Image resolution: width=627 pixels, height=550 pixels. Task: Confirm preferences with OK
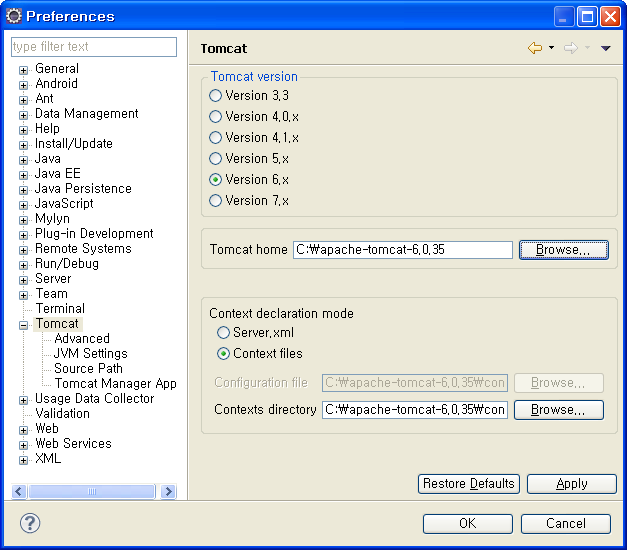468,523
